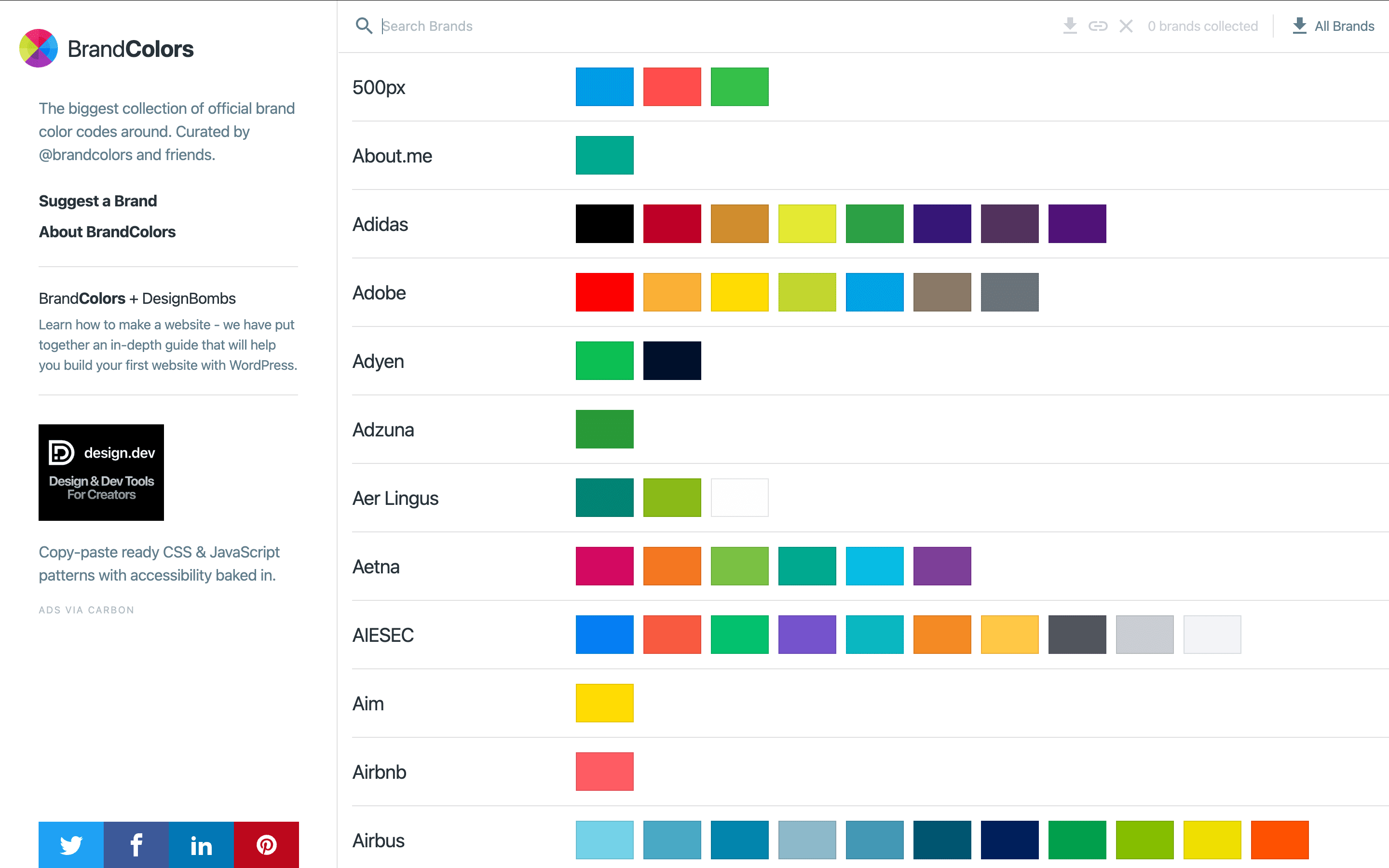
Task: Click the All Brands download arrow icon
Action: [1299, 26]
